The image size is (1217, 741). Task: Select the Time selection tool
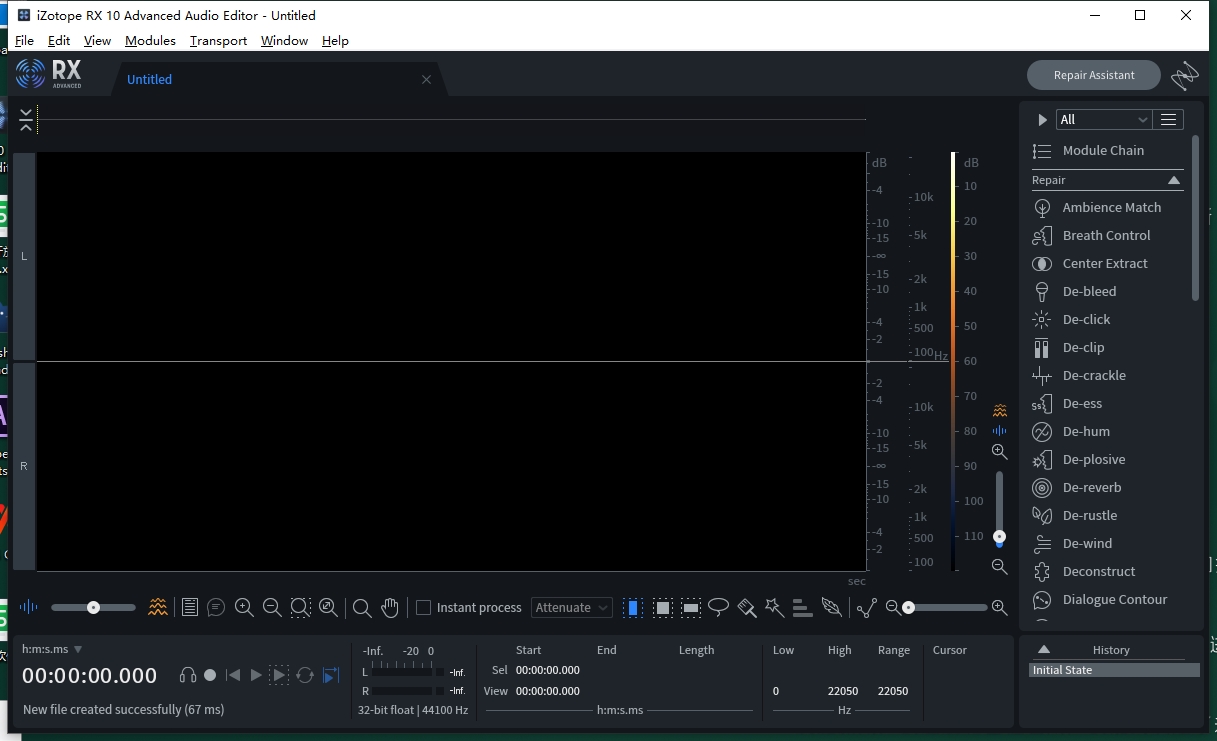coord(632,607)
